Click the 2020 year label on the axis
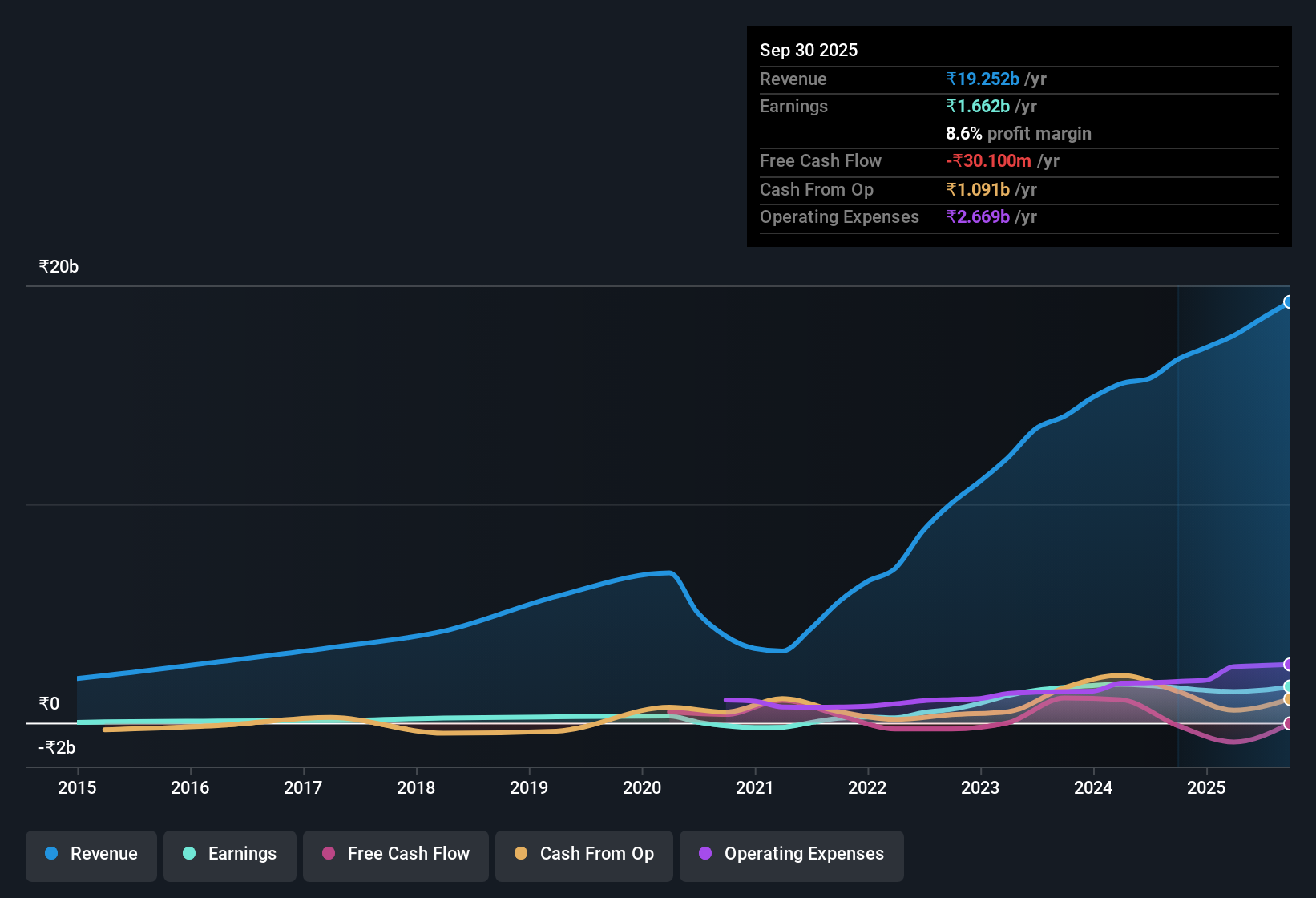 click(x=642, y=788)
